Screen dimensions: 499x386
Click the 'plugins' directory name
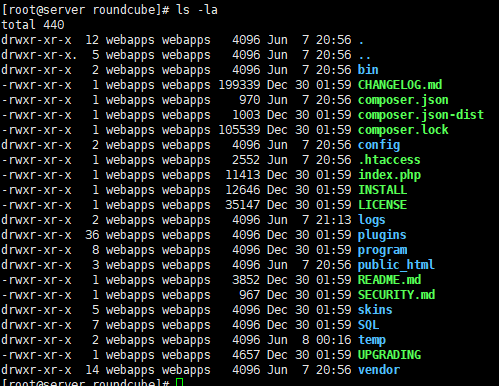382,235
